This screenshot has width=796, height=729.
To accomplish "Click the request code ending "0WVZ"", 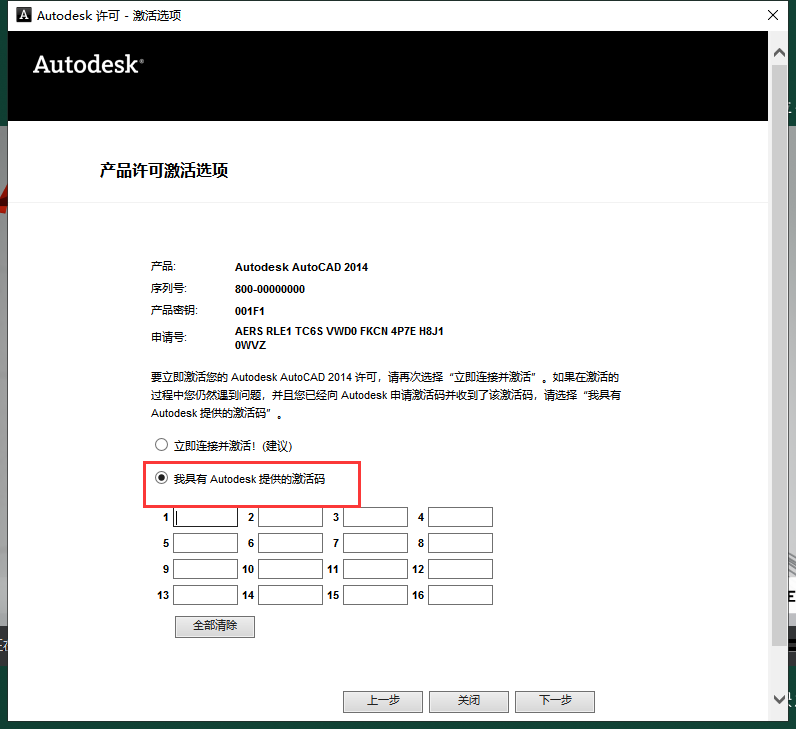I will point(250,345).
